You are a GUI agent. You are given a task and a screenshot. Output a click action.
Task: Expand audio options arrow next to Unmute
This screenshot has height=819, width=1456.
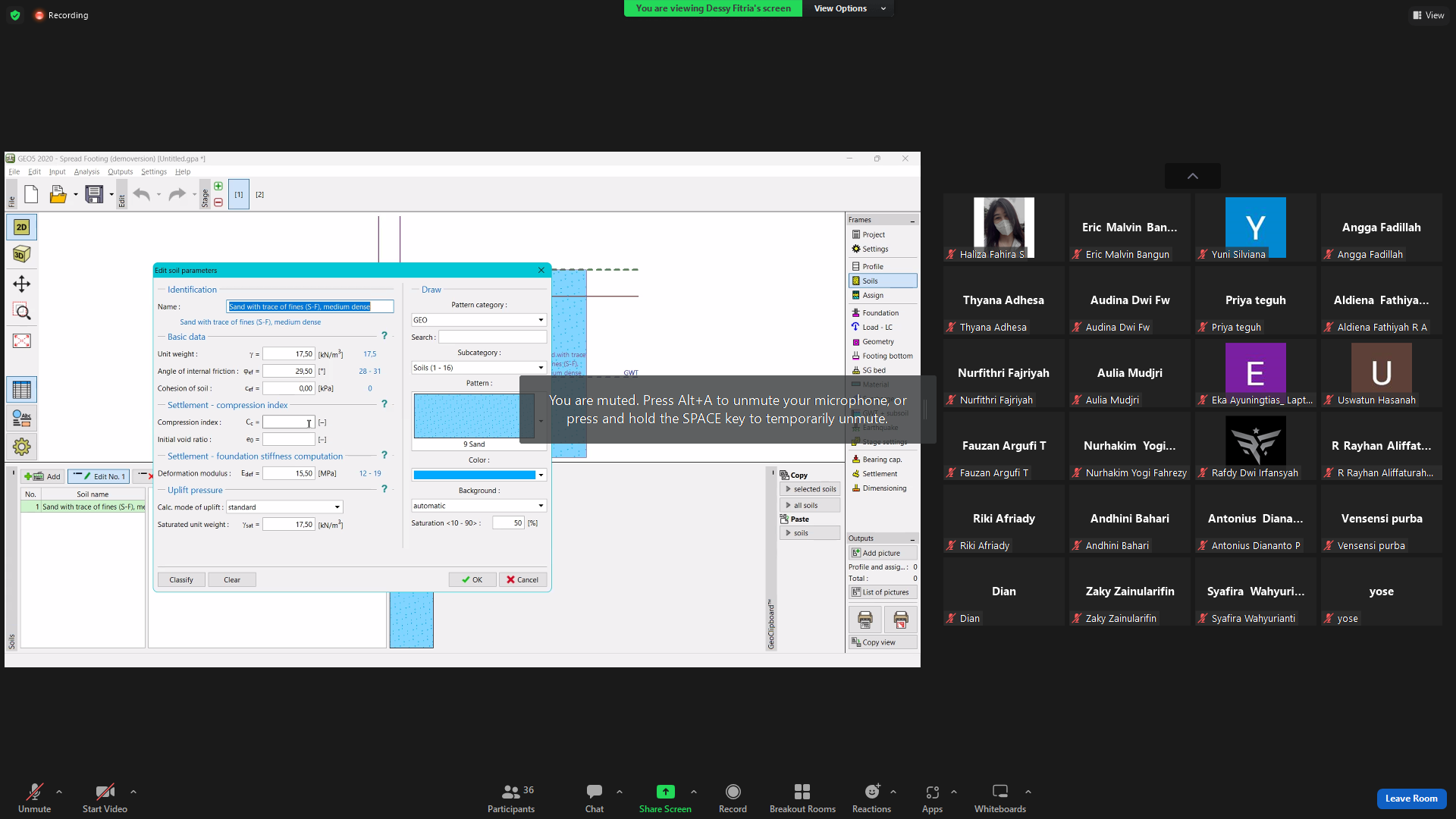pos(59,792)
